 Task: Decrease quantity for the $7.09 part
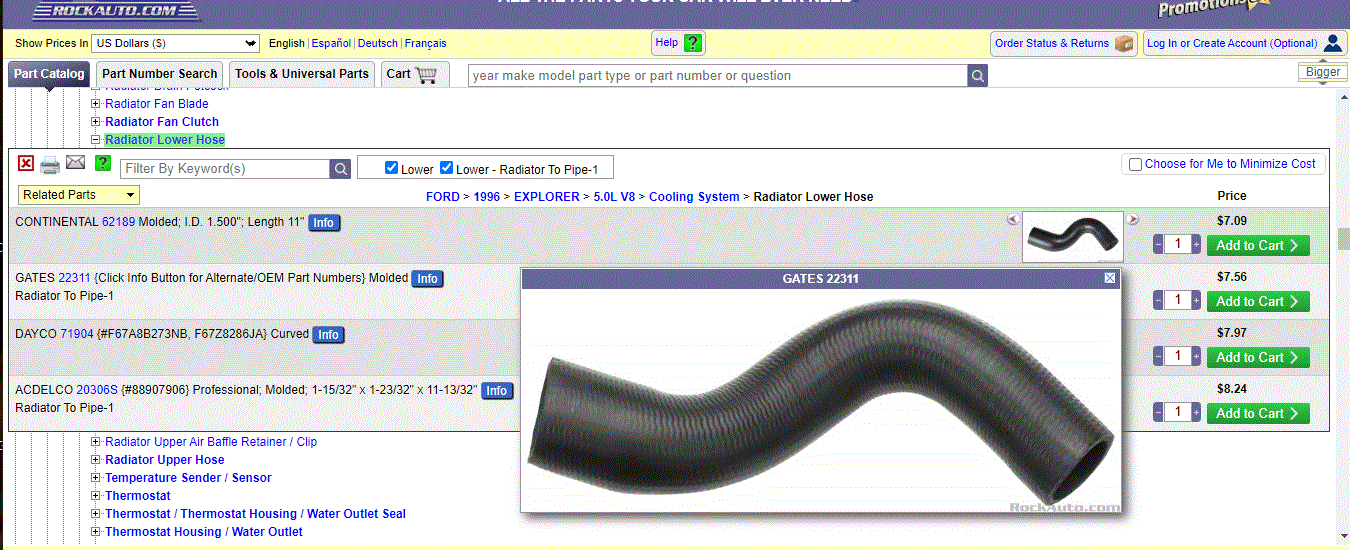1158,245
